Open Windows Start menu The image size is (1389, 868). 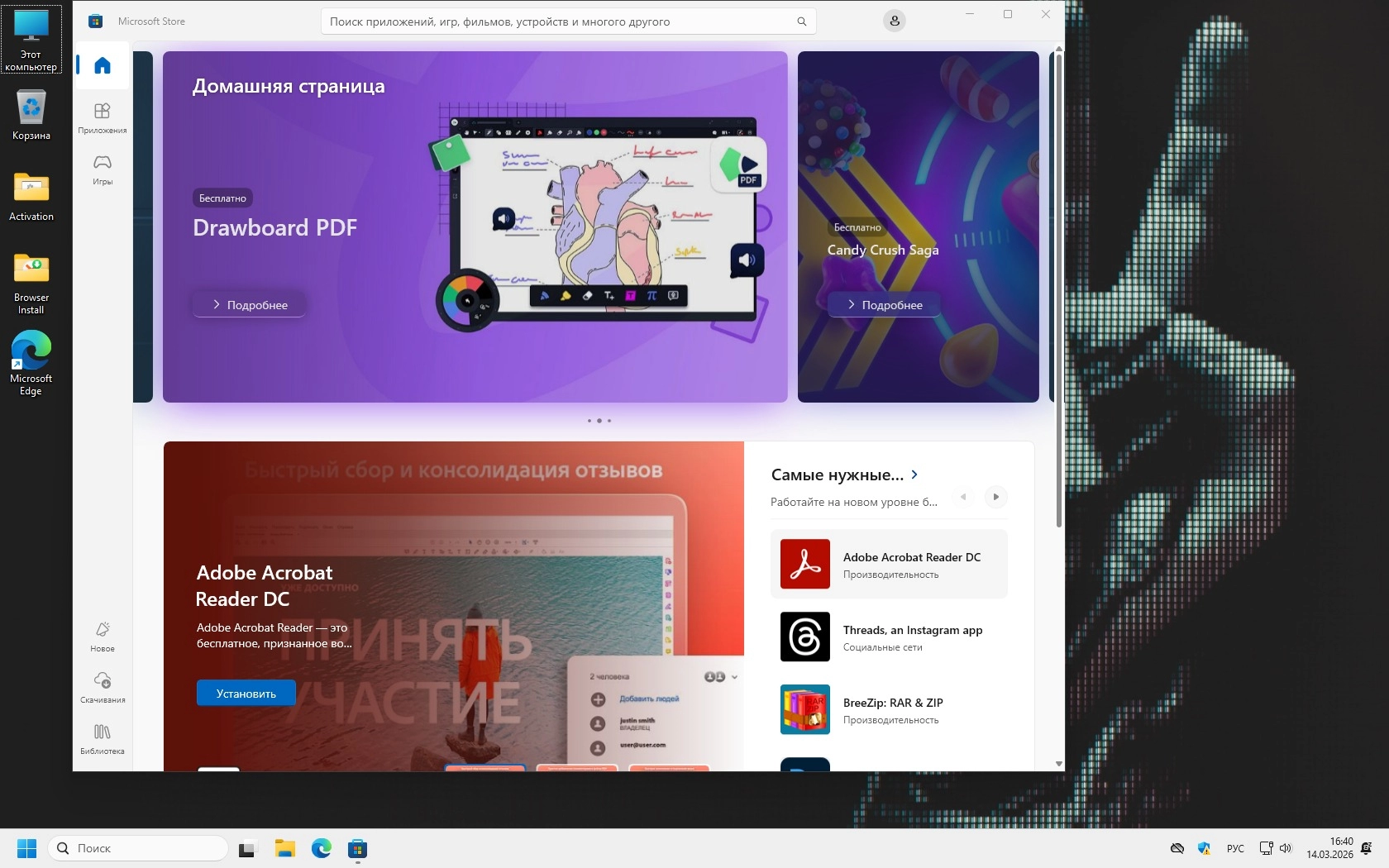[26, 848]
